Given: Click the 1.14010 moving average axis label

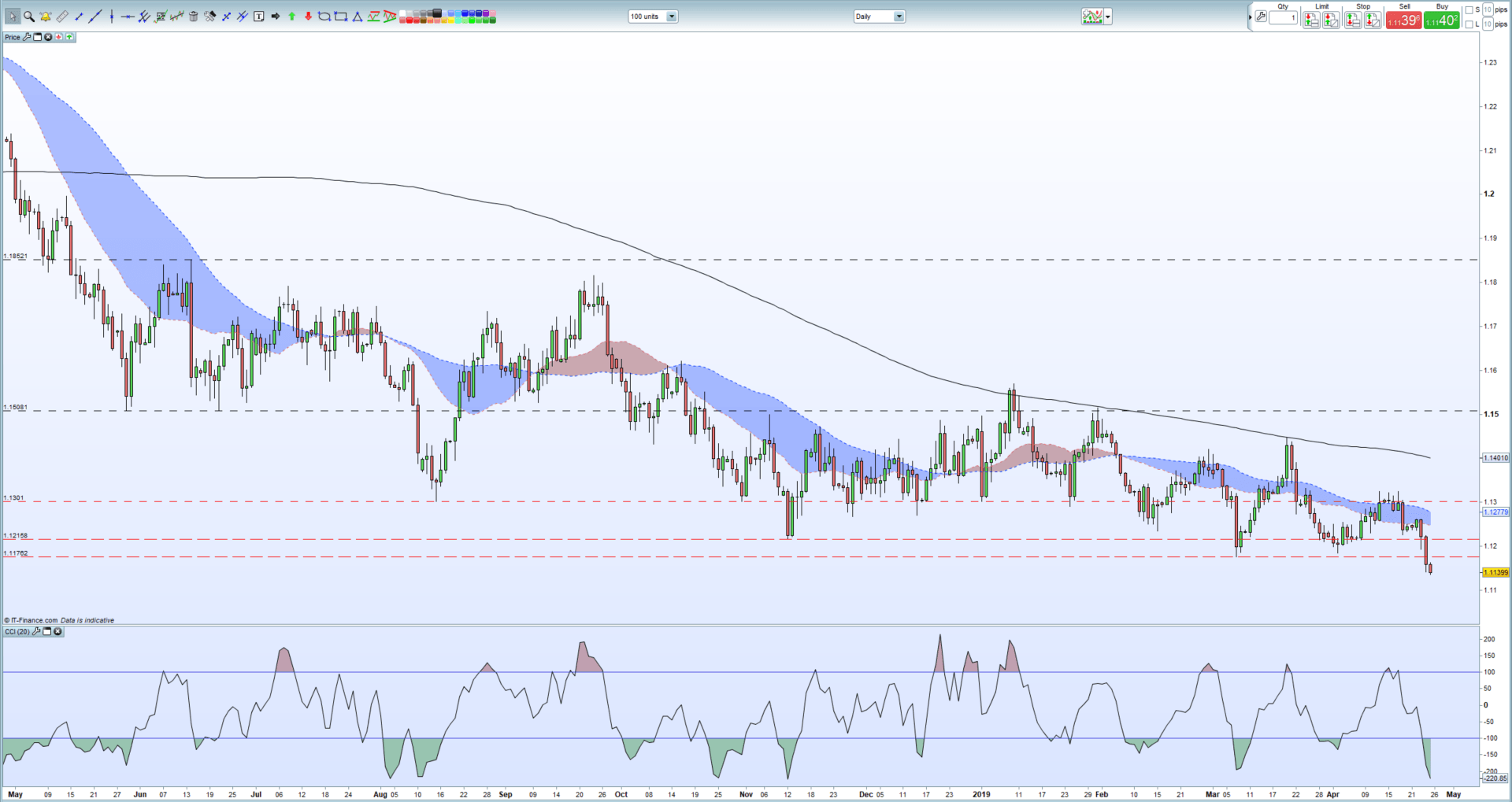Looking at the screenshot, I should (1495, 457).
